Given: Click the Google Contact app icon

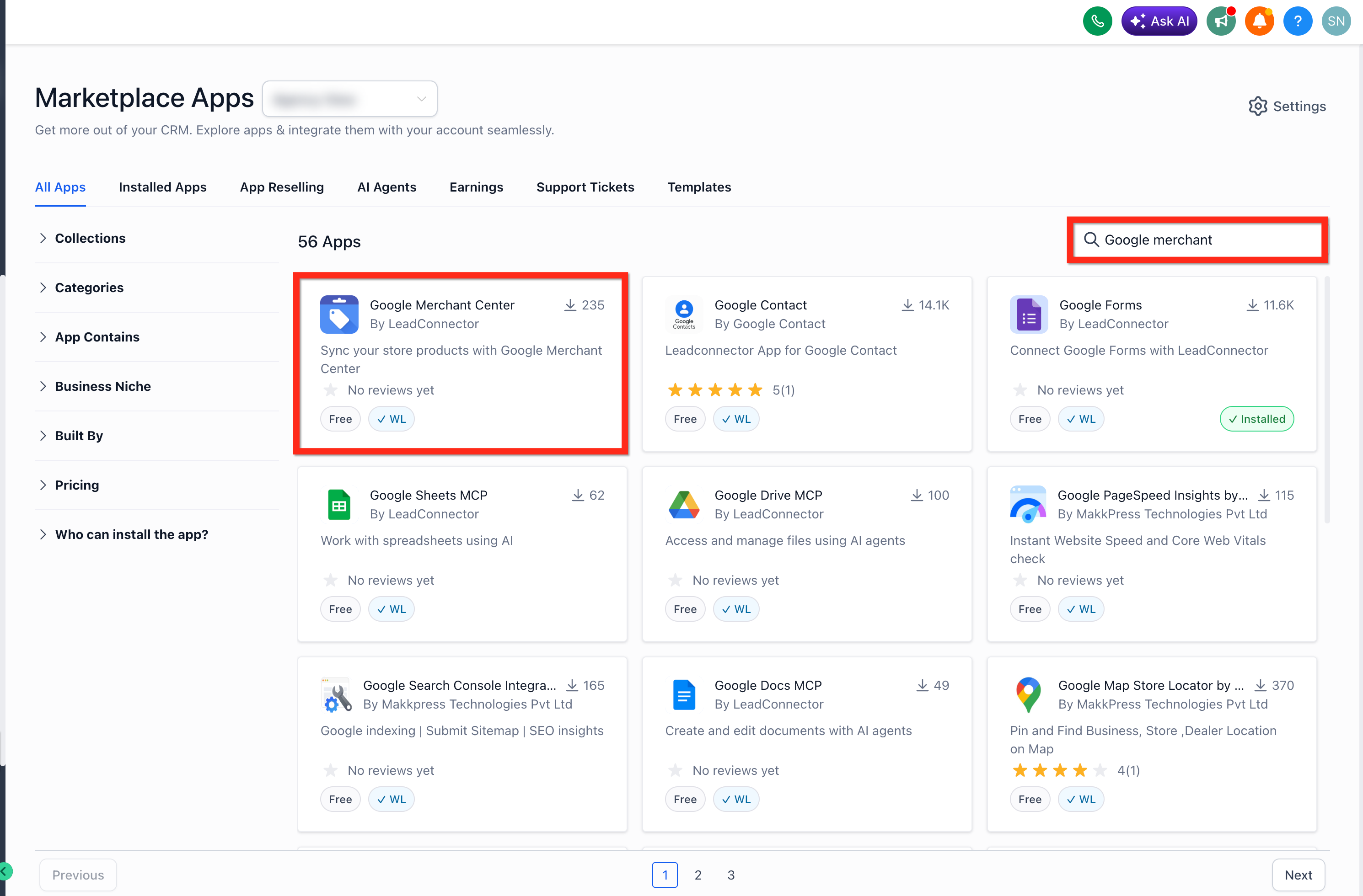Looking at the screenshot, I should (684, 315).
